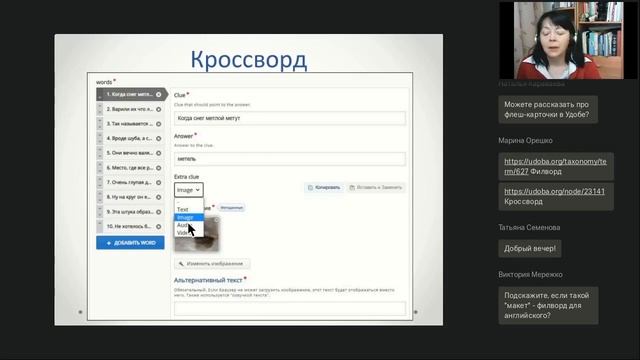The image size is (640, 360).
Task: Choose highlighted 'Image' option in list
Action: click(x=189, y=217)
